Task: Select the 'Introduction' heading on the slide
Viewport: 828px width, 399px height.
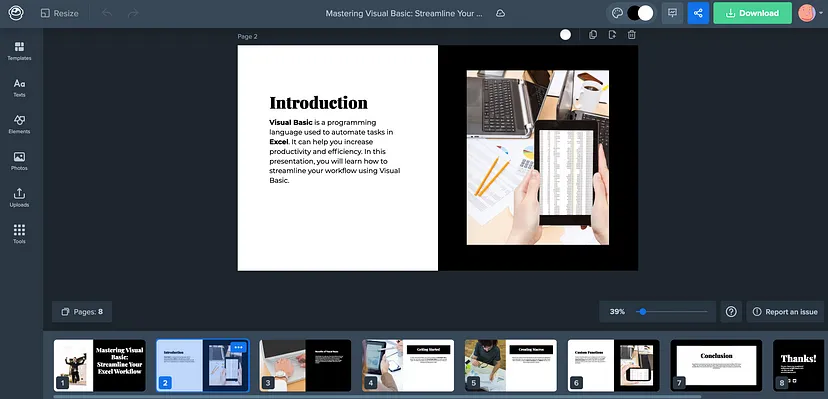Action: coord(318,103)
